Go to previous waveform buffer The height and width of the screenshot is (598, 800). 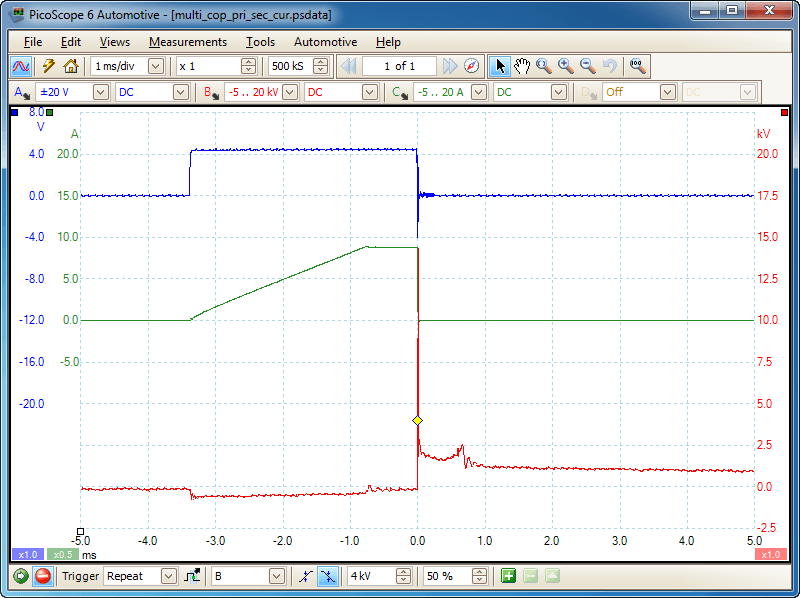click(x=348, y=66)
